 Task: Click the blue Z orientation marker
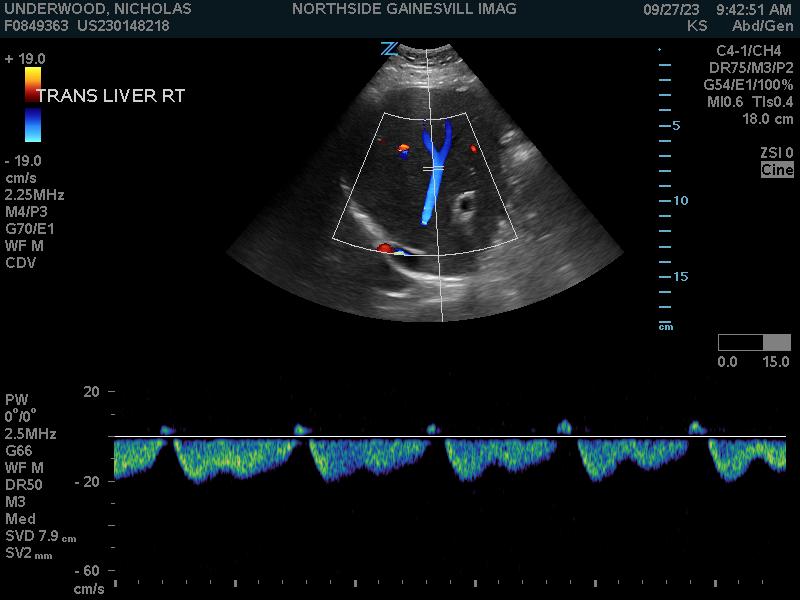389,48
